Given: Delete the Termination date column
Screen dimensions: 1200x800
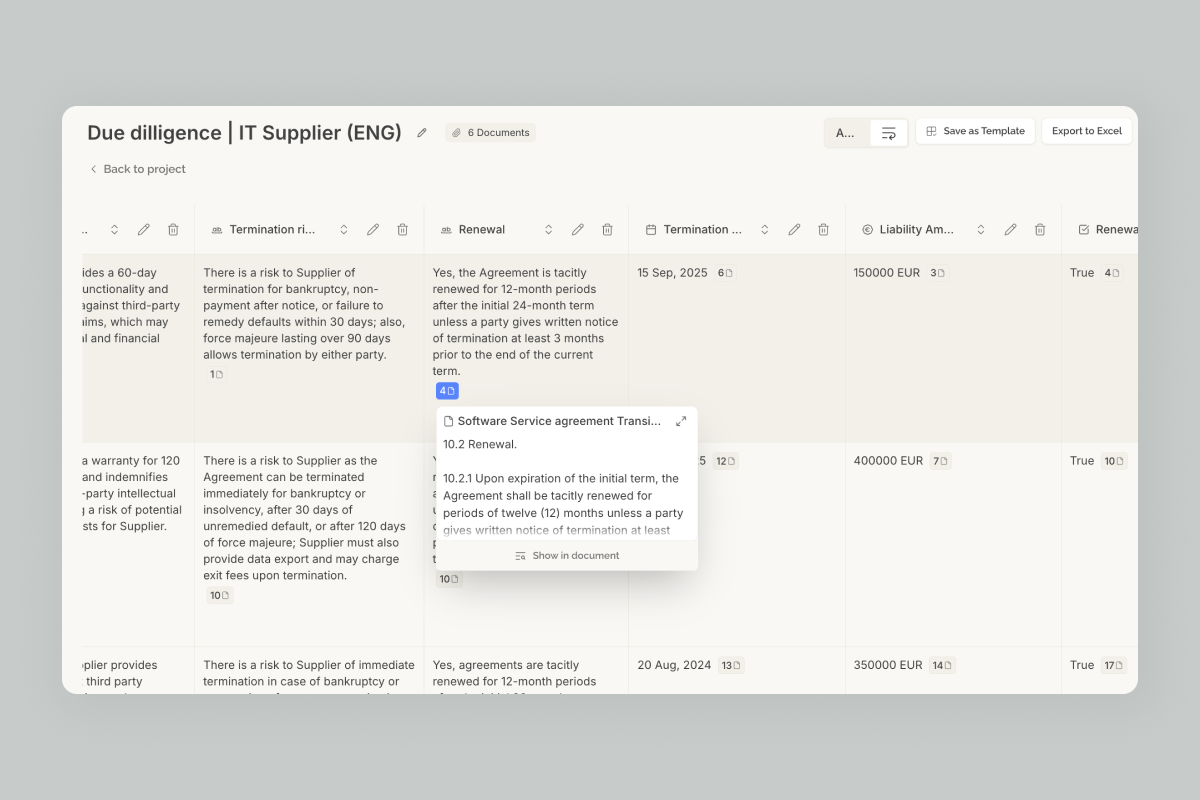Looking at the screenshot, I should [823, 230].
